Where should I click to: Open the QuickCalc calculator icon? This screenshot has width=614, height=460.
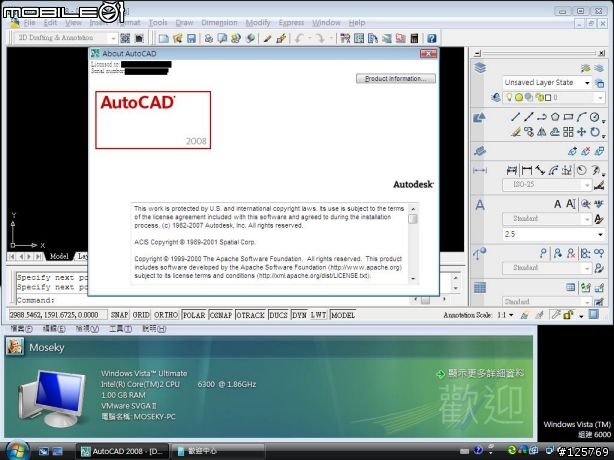pyautogui.click(x=414, y=38)
